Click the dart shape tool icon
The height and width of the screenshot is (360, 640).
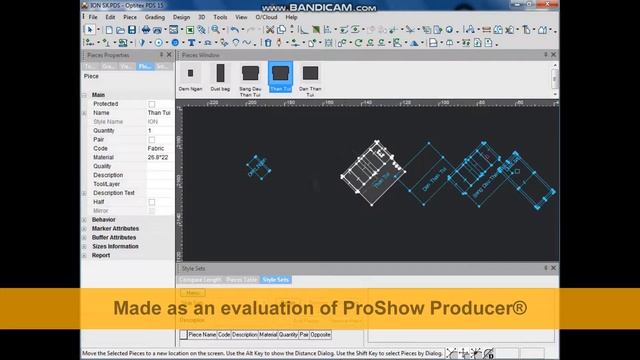pos(142,42)
